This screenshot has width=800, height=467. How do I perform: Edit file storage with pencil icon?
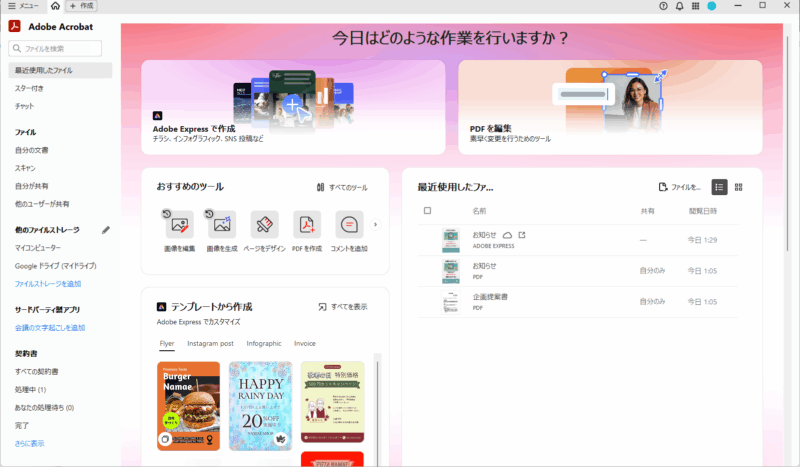[x=106, y=230]
